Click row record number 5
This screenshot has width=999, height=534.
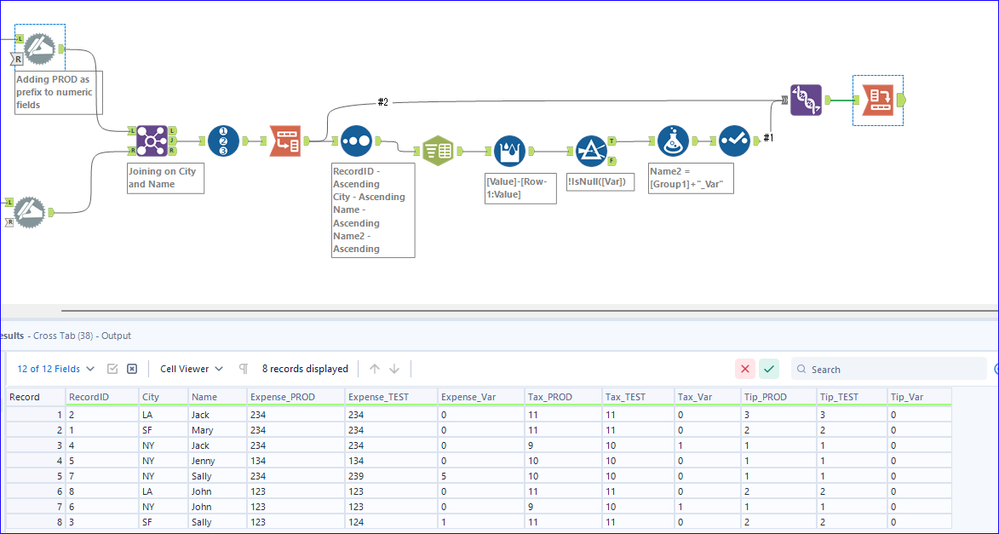pos(36,476)
